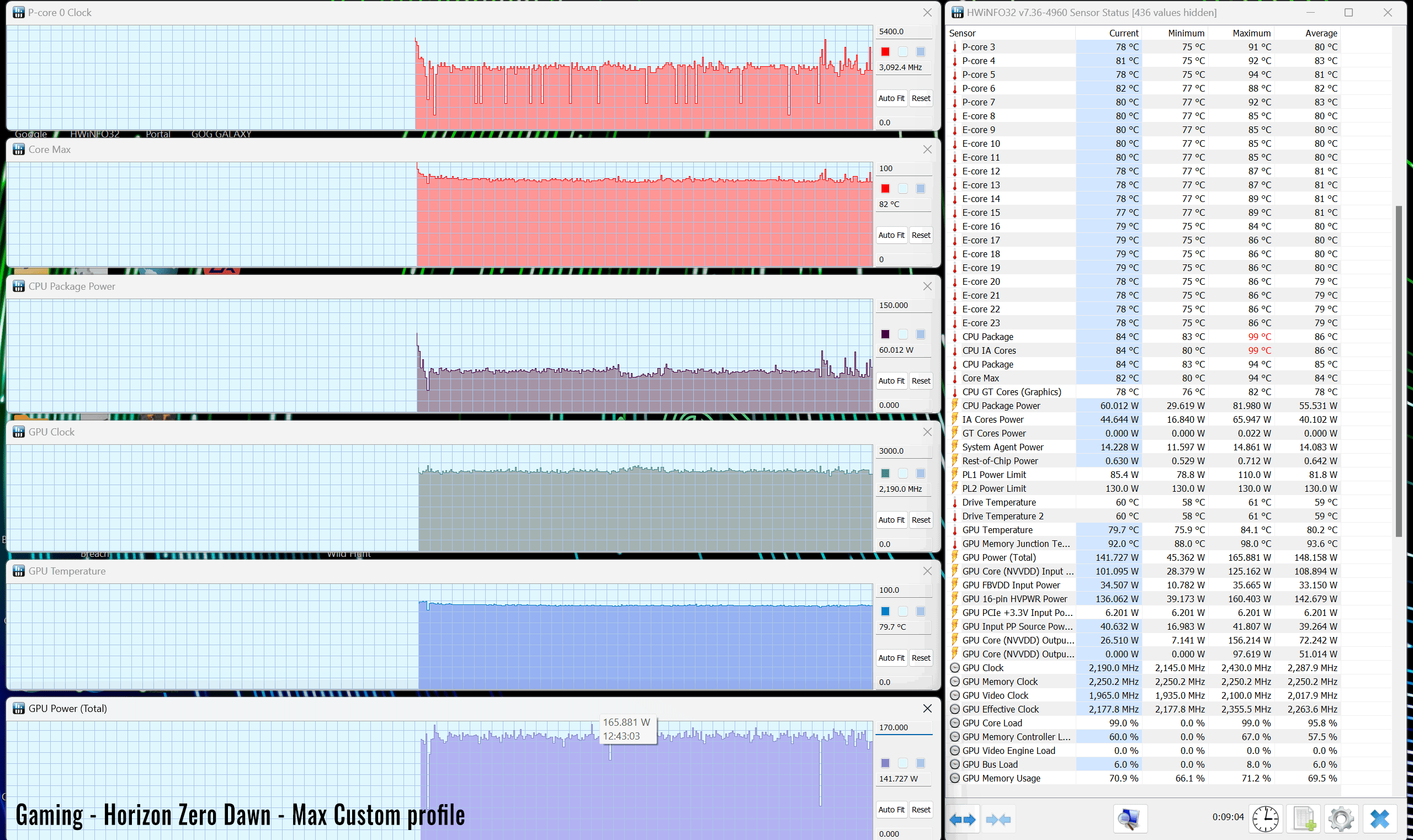The height and width of the screenshot is (840, 1413).
Task: Edit P-core 0 Clock maximum 5400.0 field
Action: (x=904, y=31)
